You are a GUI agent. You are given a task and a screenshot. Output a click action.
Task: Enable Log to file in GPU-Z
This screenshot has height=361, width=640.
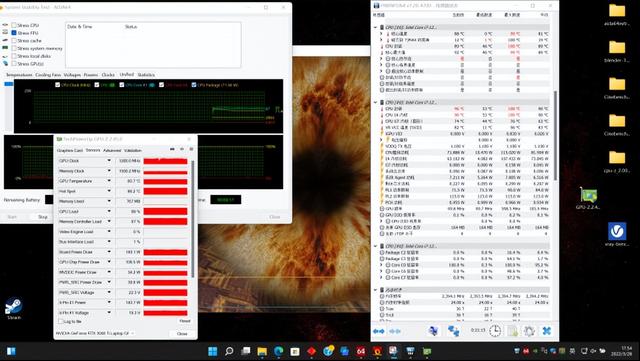(61, 322)
